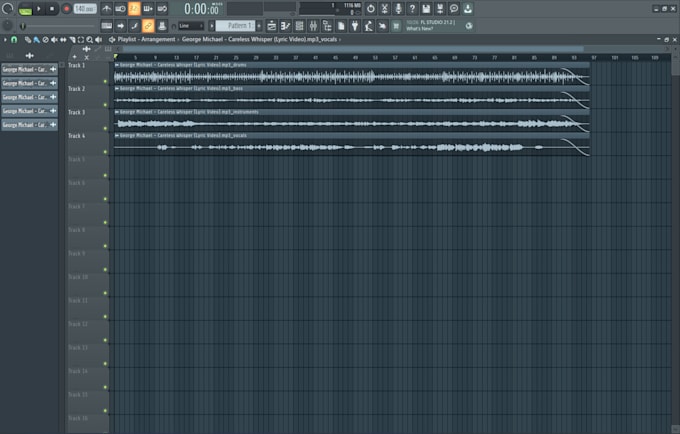Select the Slip tool in Playlist
Screen dimensions: 680x434
pos(63,40)
